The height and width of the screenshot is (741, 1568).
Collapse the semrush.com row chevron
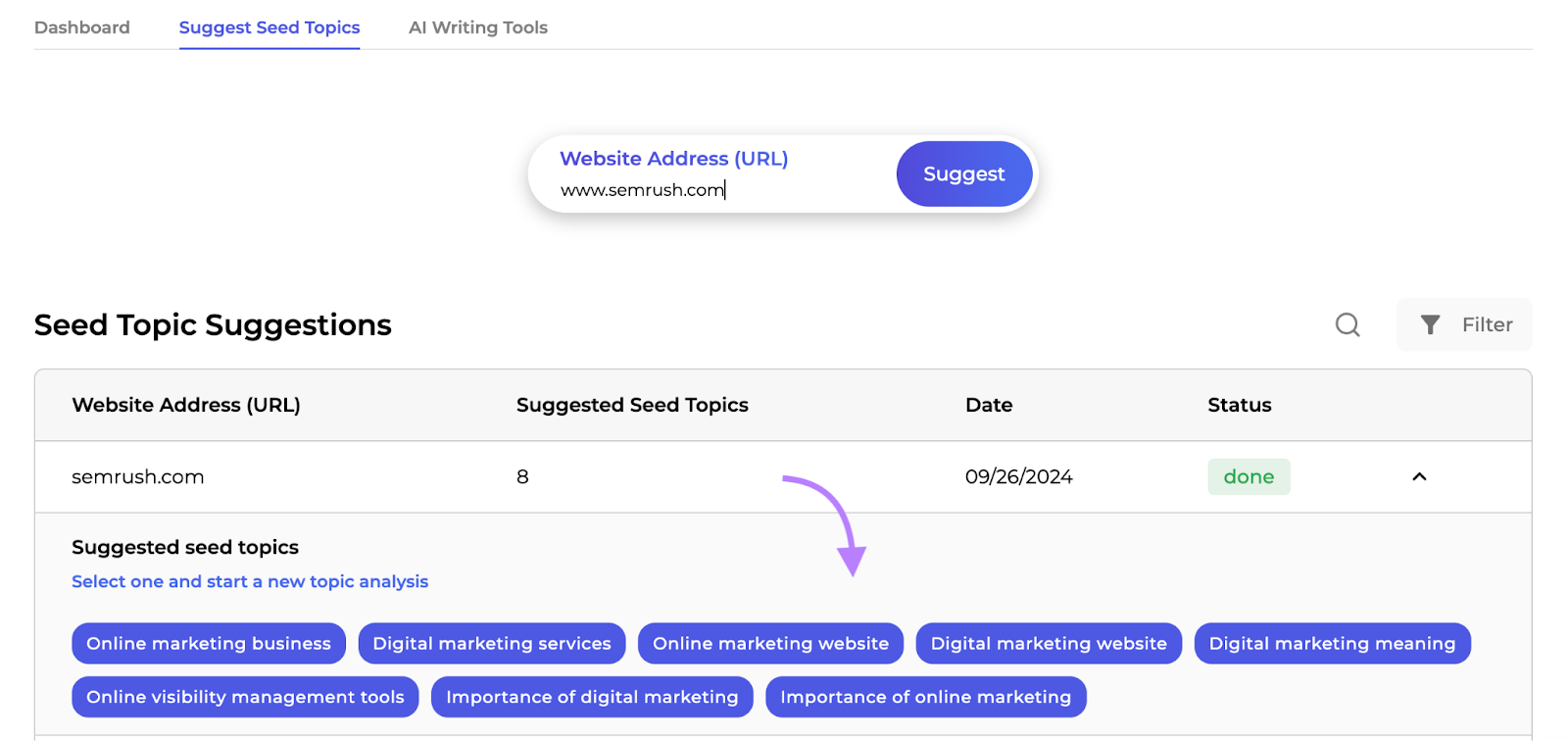[1419, 476]
